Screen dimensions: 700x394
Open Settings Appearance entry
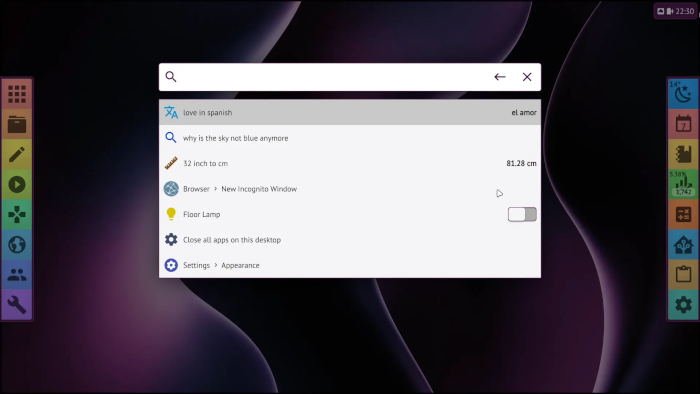click(350, 265)
